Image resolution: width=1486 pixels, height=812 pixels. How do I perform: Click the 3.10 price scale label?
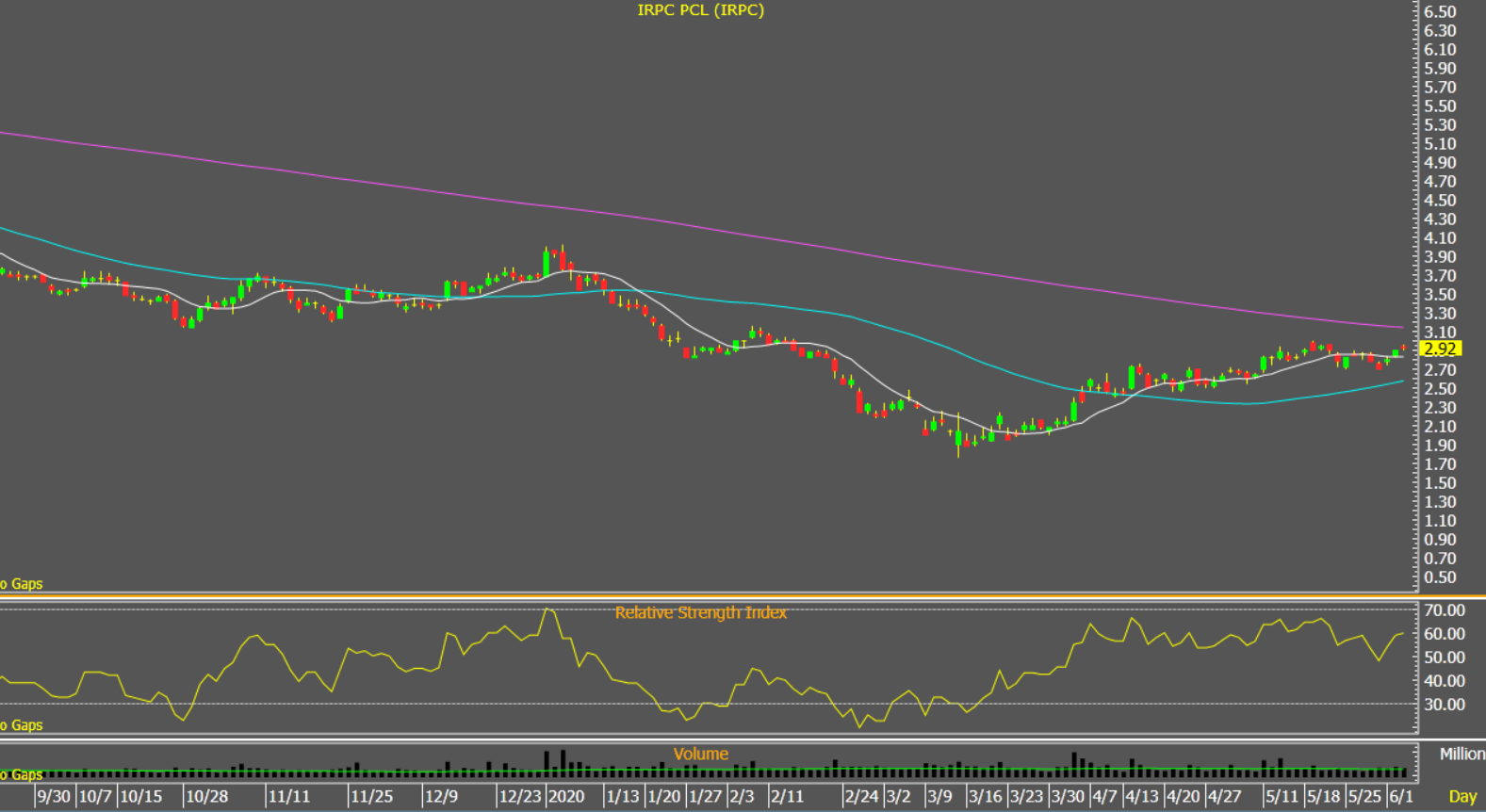tap(1440, 332)
